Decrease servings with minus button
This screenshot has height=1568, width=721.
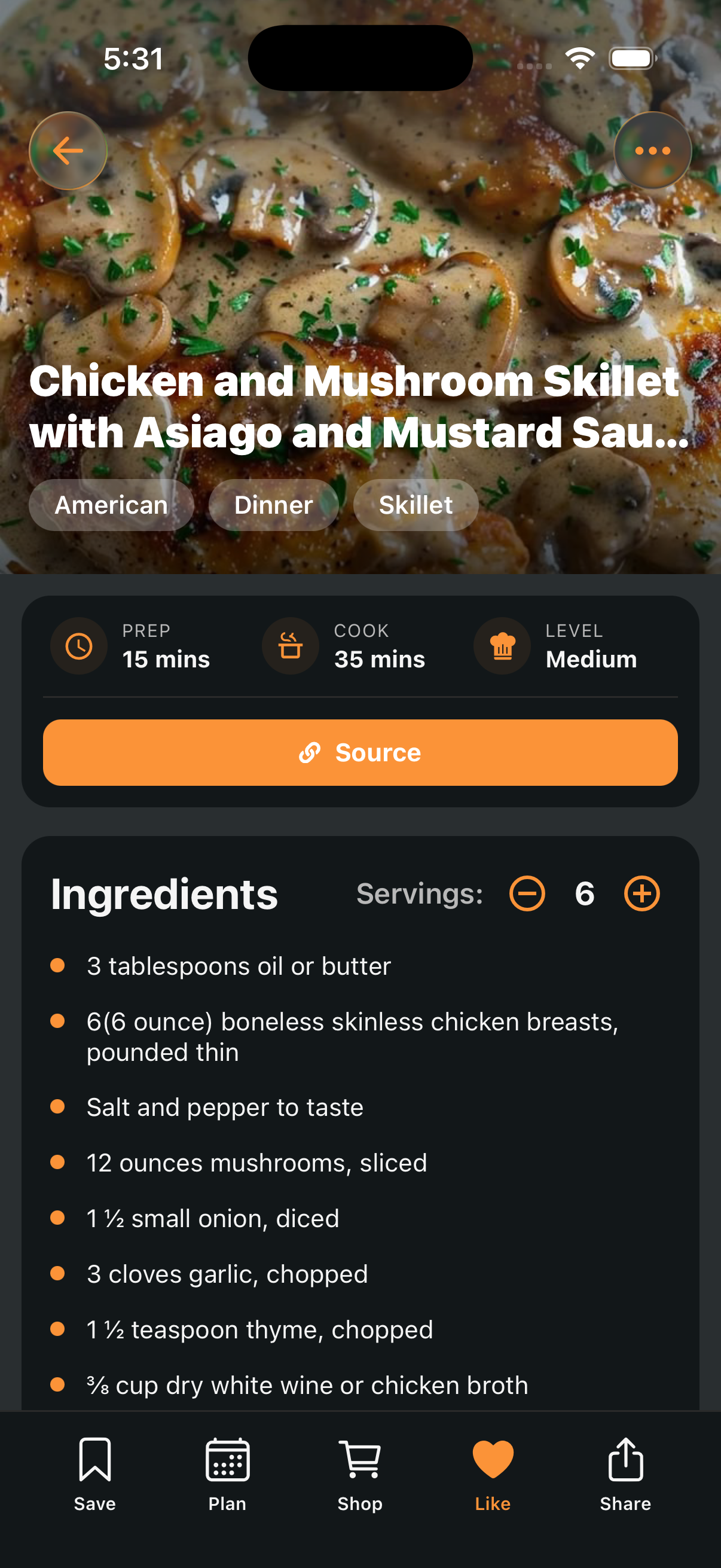(527, 893)
